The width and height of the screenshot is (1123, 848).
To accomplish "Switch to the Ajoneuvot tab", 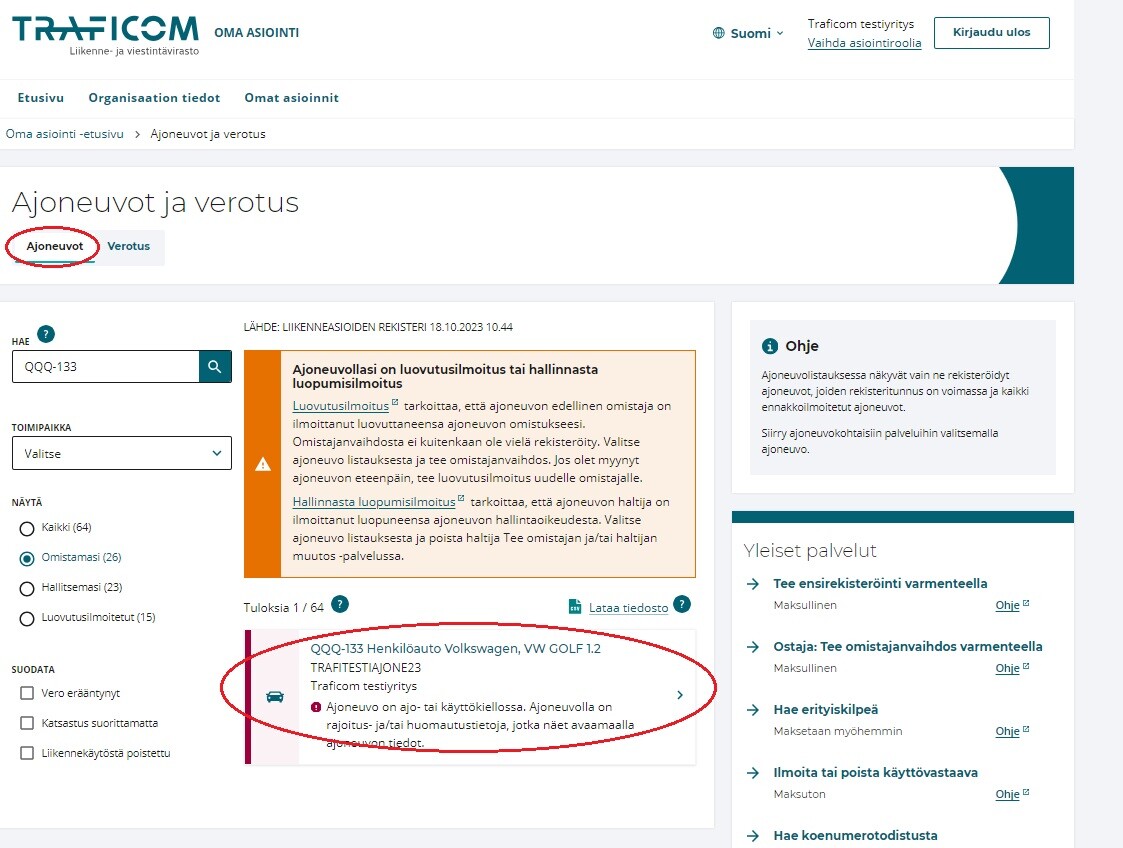I will (x=55, y=246).
